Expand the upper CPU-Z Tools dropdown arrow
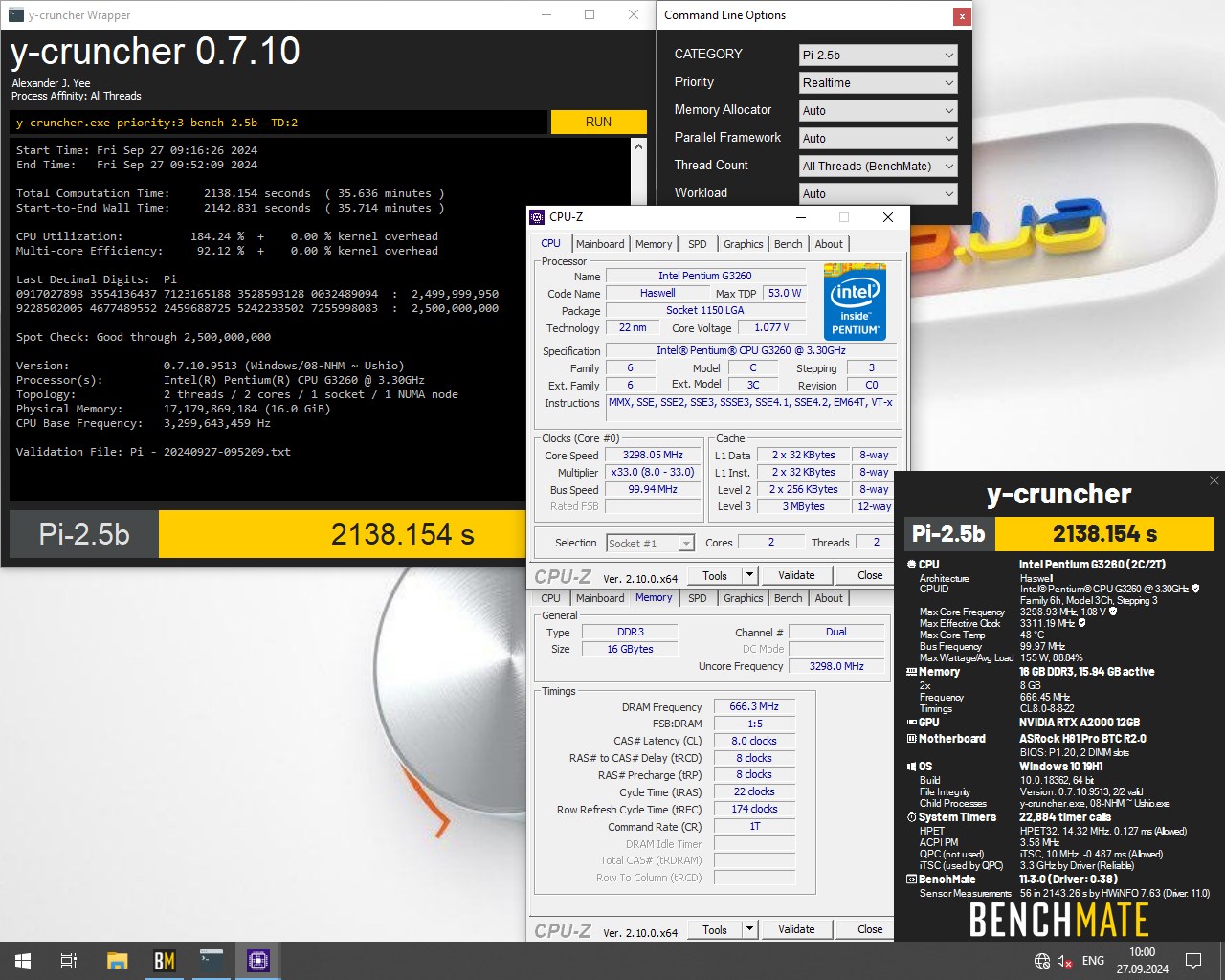This screenshot has width=1225, height=980. 750,575
